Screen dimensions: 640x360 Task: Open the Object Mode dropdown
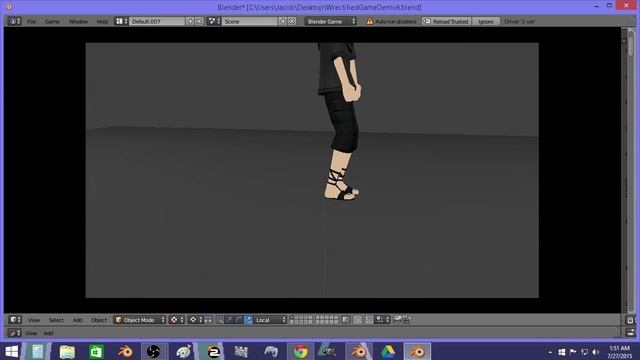(140, 320)
